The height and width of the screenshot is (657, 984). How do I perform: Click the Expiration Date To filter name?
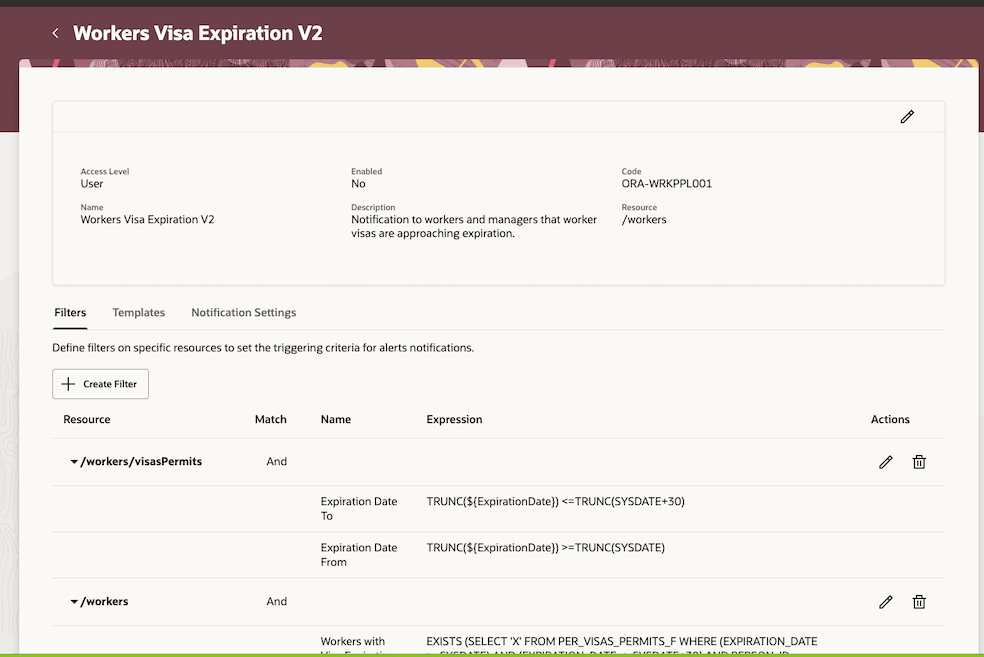(359, 508)
